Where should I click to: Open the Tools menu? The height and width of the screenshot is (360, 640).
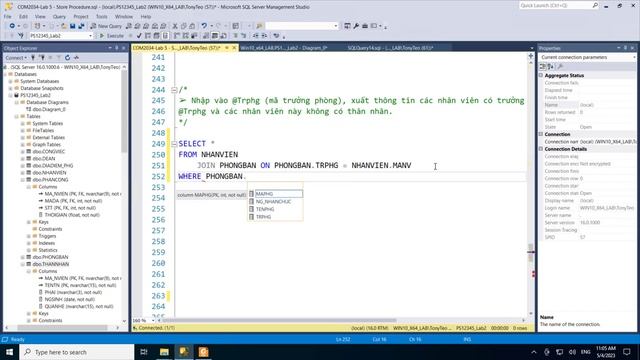coord(102,17)
